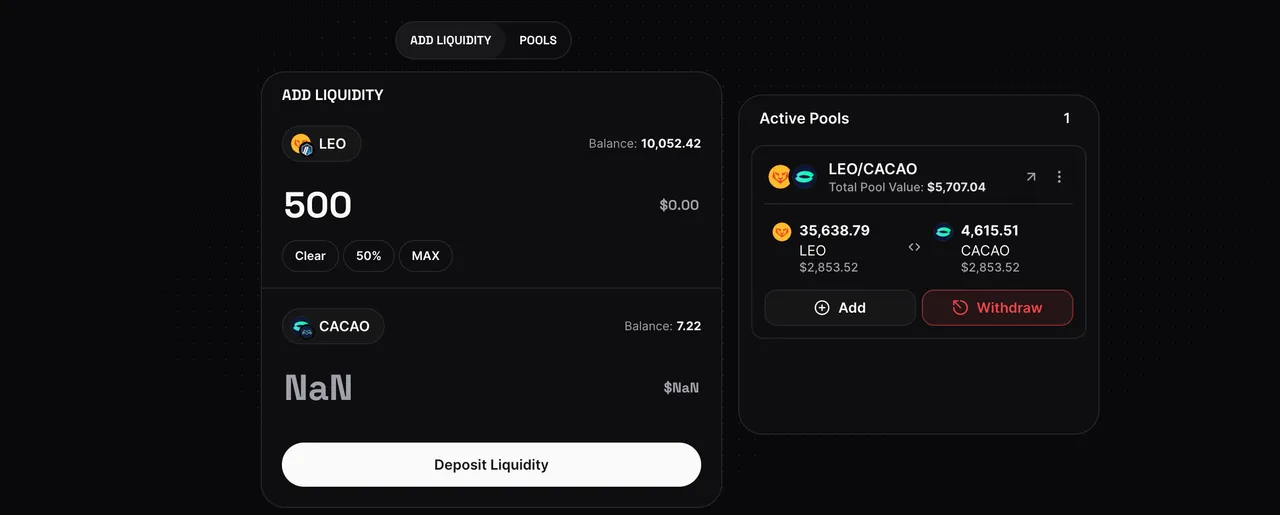The width and height of the screenshot is (1280, 515).
Task: Click the Deposit Liquidity button
Action: (491, 465)
